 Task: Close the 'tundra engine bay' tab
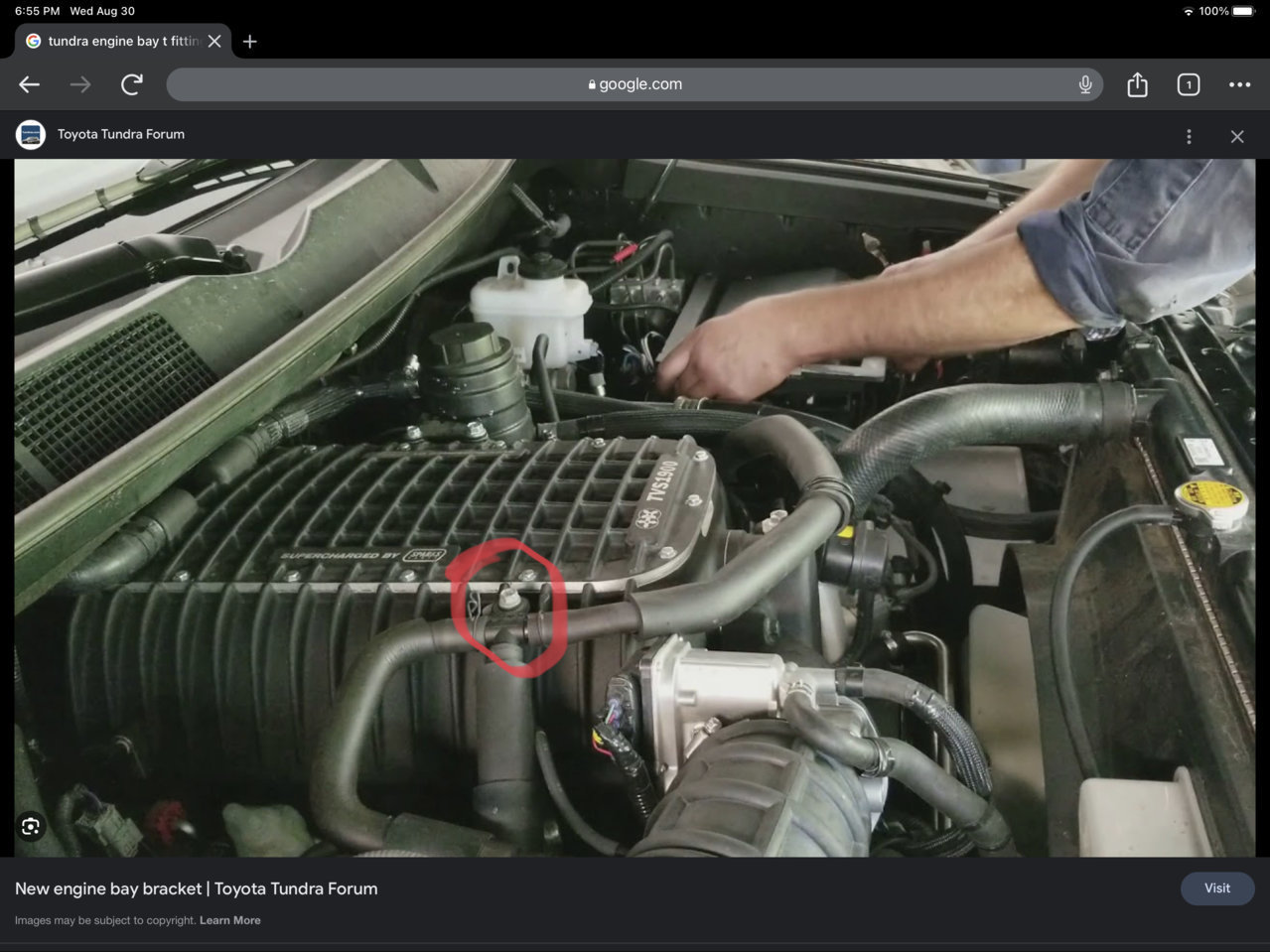[x=214, y=41]
